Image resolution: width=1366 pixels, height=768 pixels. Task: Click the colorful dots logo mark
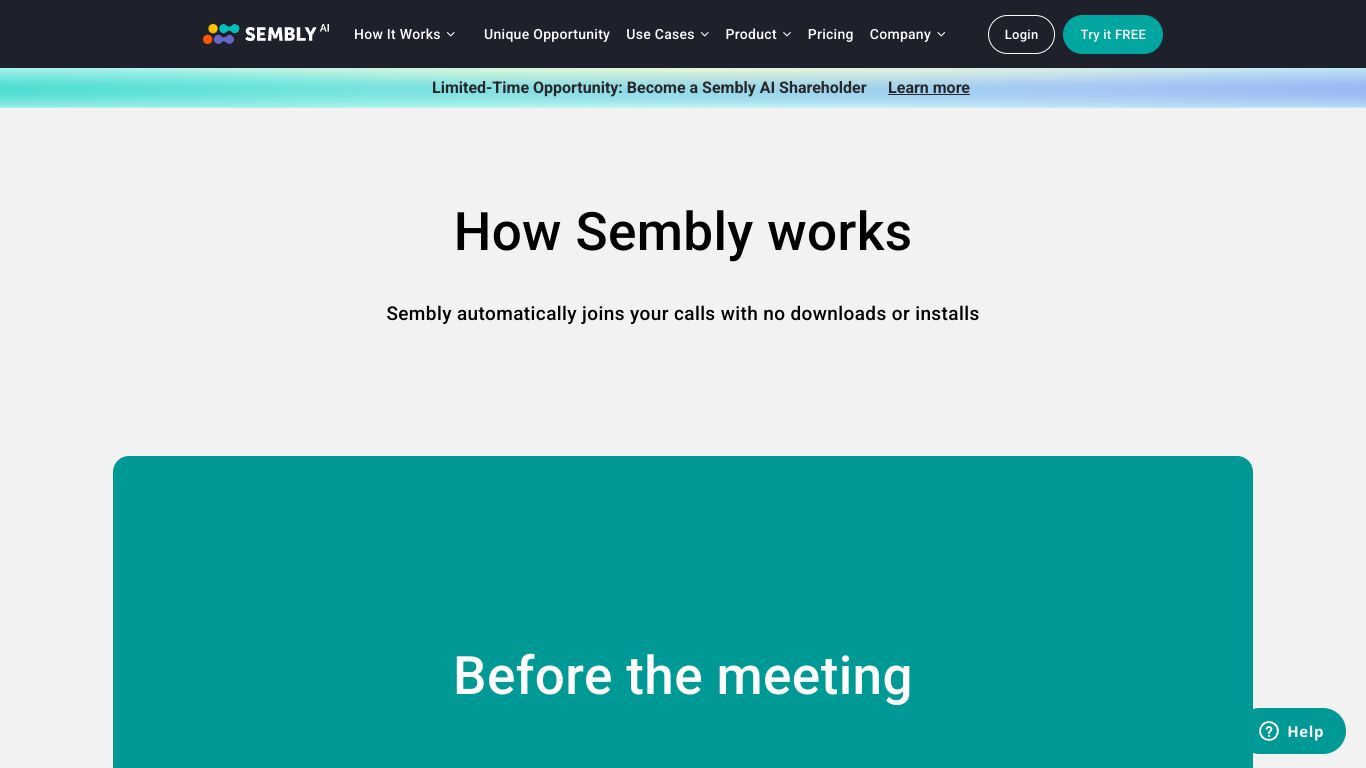coord(221,34)
